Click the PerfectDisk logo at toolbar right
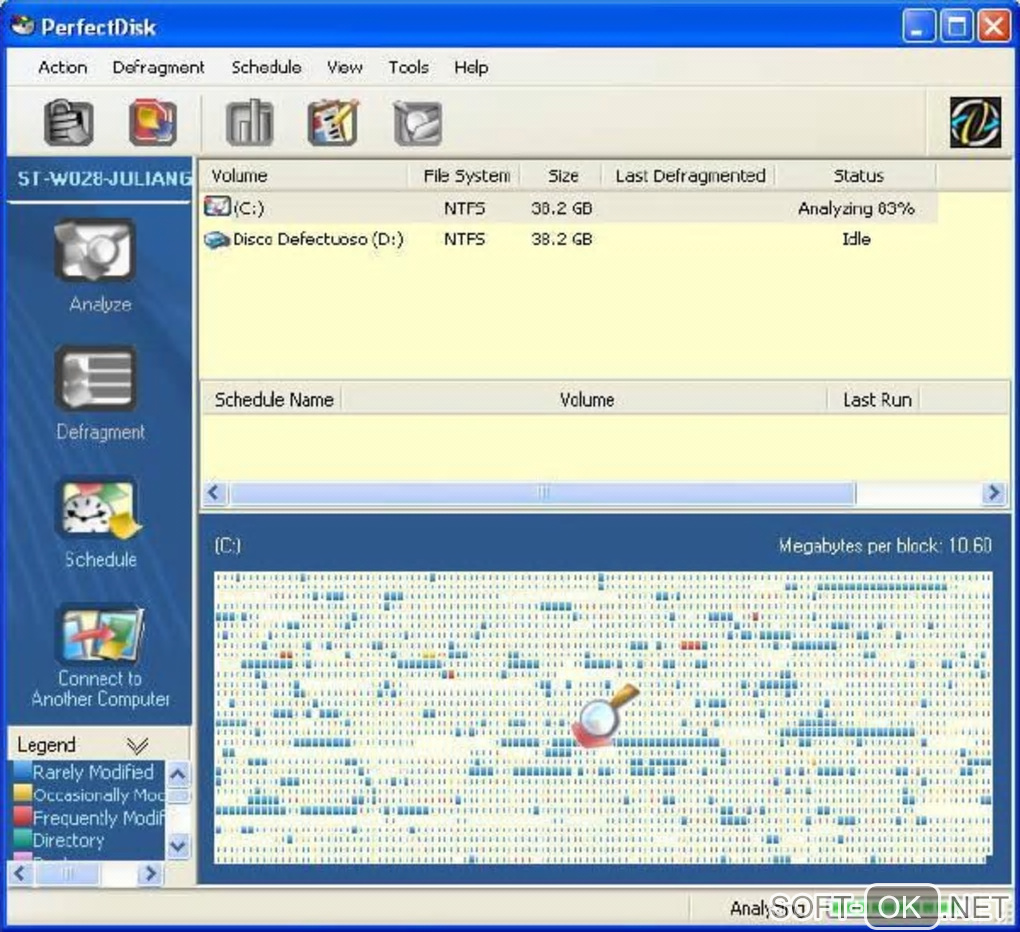Viewport: 1020px width, 932px height. pyautogui.click(x=975, y=122)
